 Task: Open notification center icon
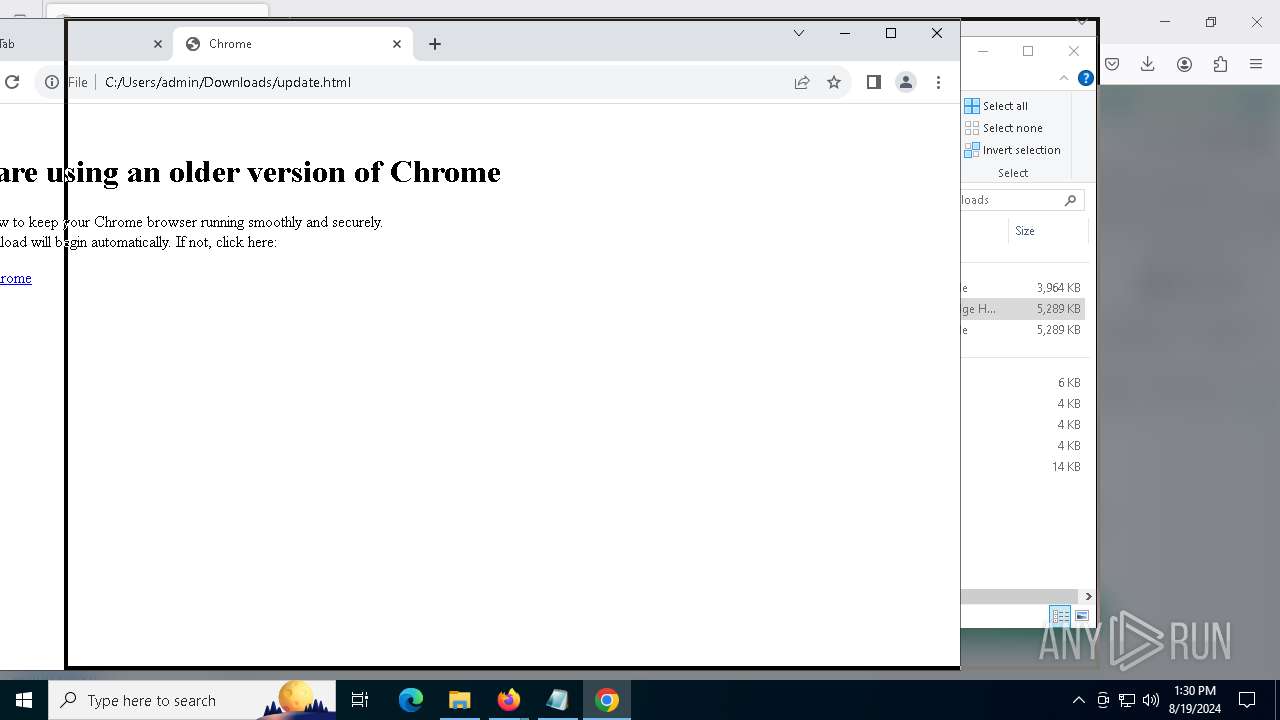(x=1247, y=700)
